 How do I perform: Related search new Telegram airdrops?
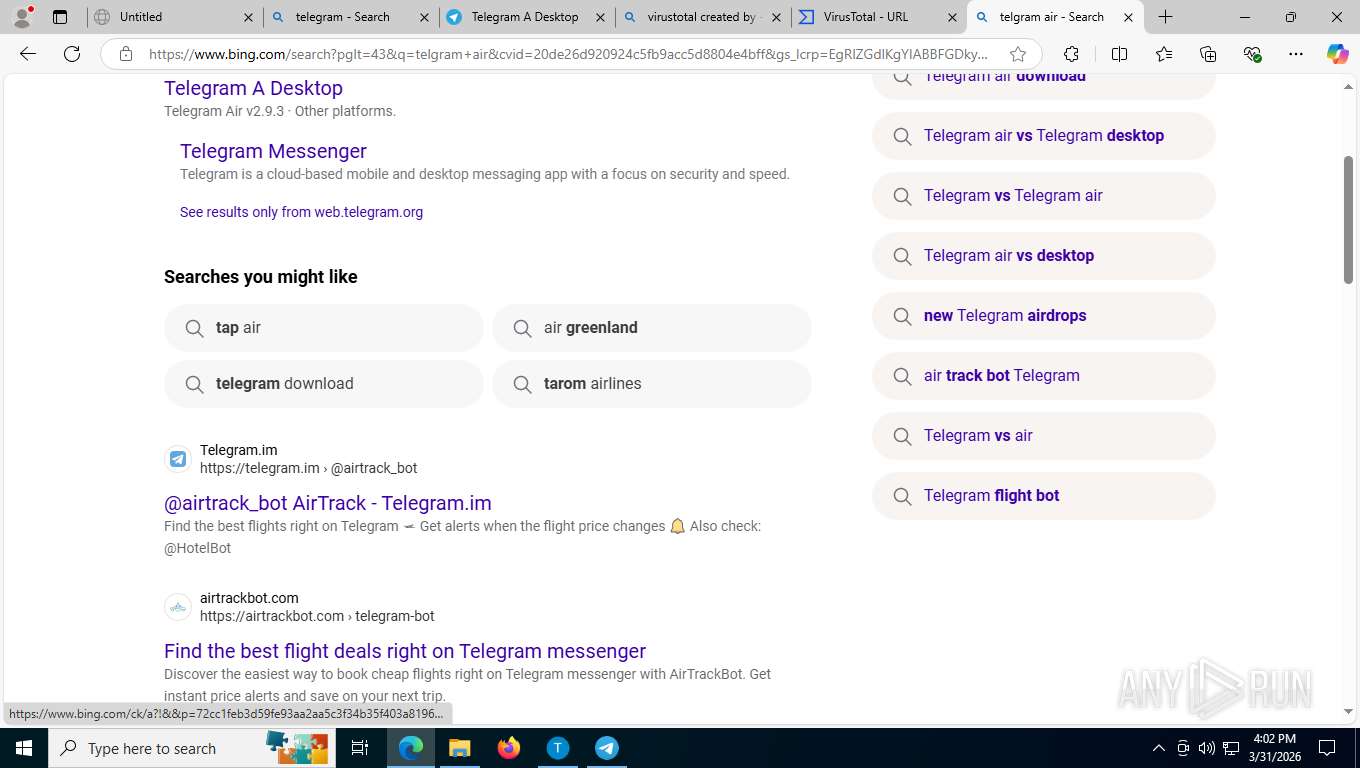tap(1044, 316)
